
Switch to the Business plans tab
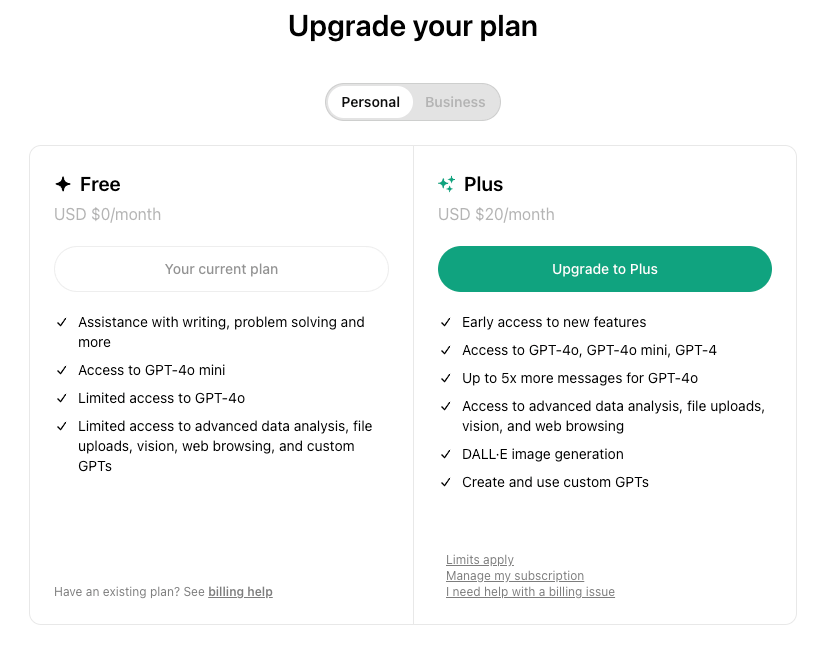(x=455, y=102)
